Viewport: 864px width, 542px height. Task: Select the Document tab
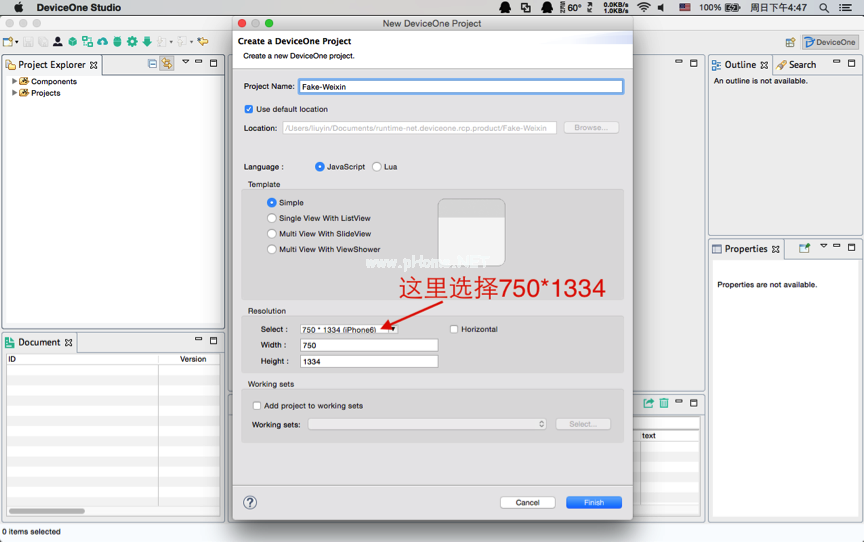point(39,342)
